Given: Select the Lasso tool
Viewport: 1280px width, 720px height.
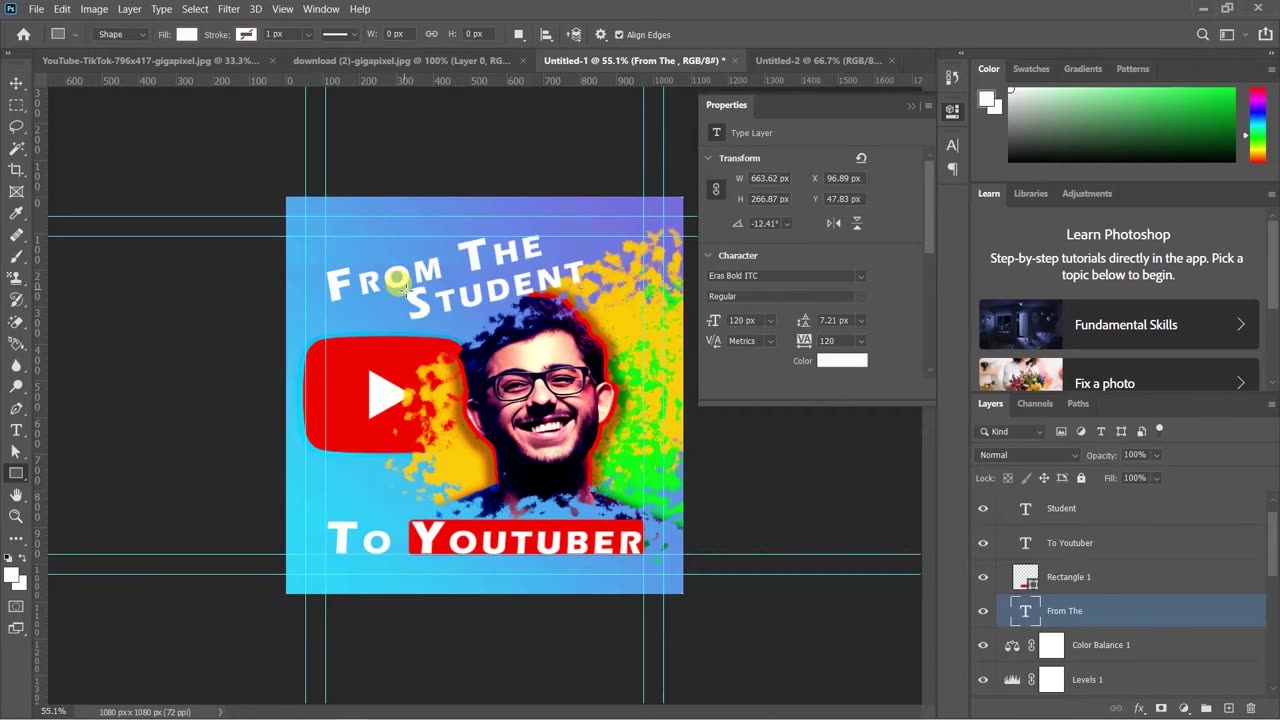Looking at the screenshot, I should [16, 127].
